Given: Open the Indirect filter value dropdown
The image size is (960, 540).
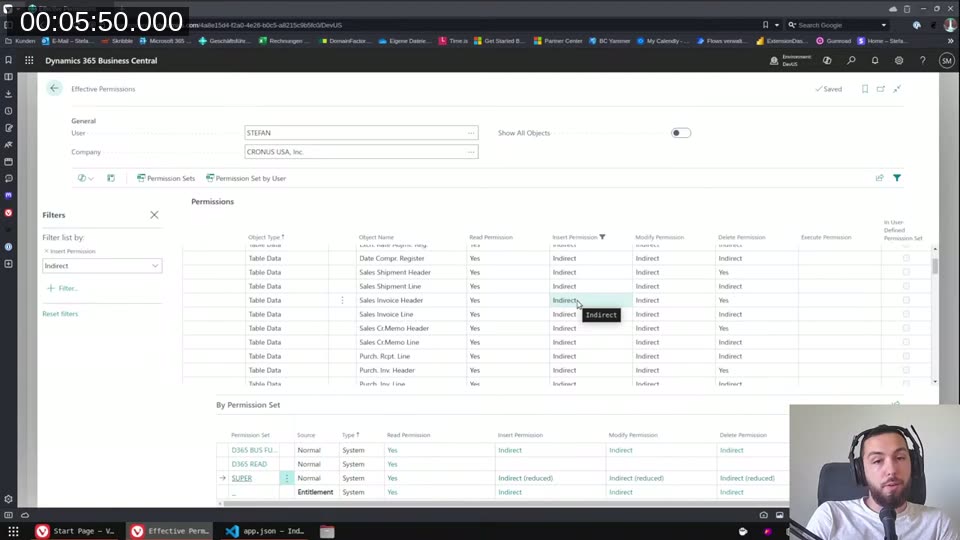Looking at the screenshot, I should (155, 266).
